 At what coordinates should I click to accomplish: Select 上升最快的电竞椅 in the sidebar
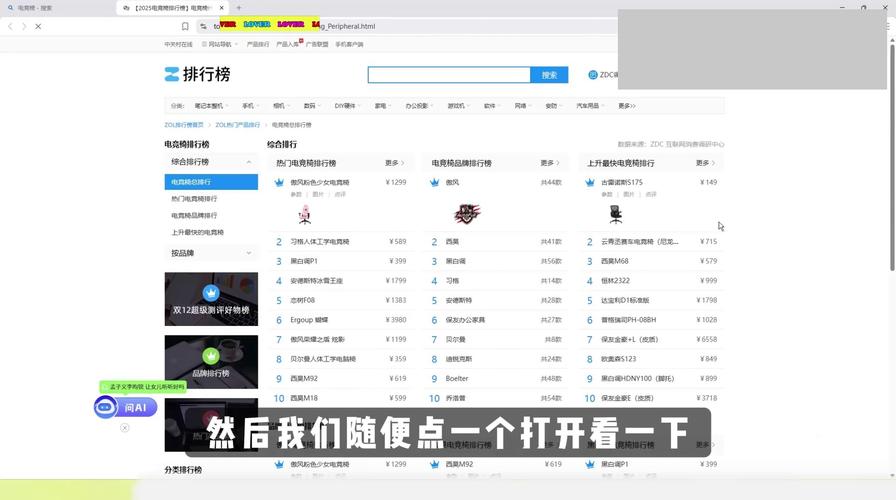(x=197, y=233)
